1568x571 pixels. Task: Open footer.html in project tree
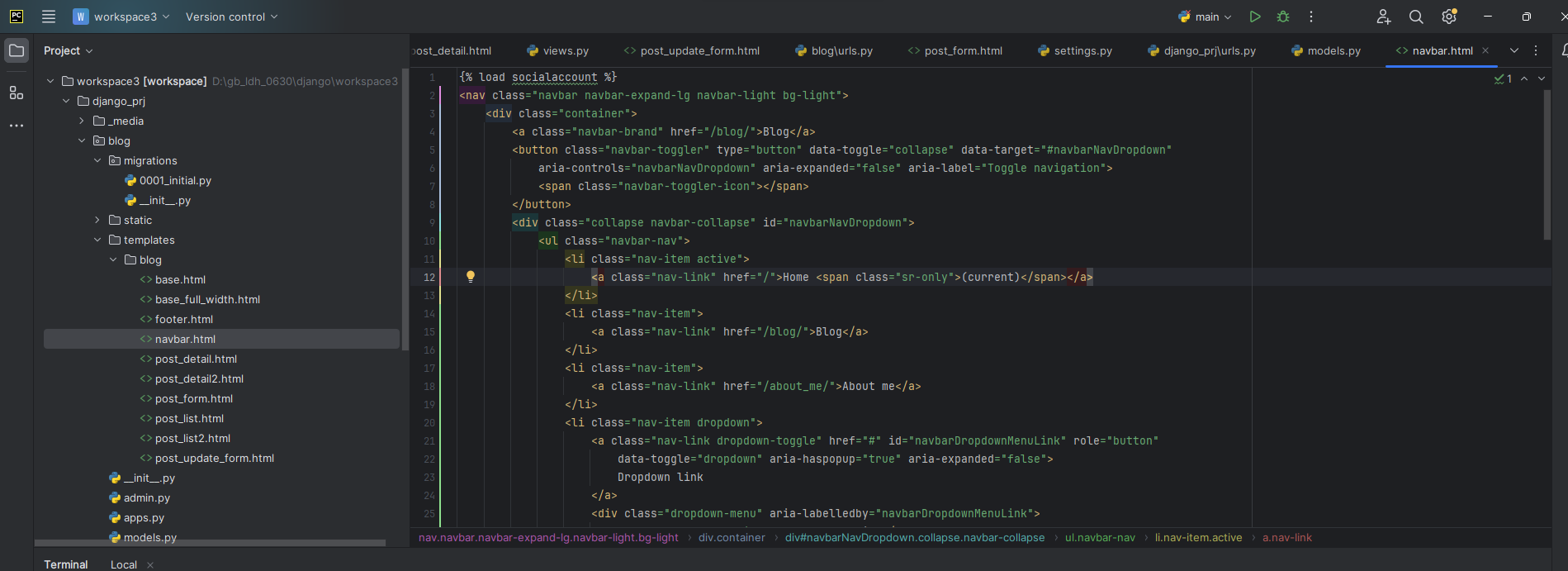(x=177, y=319)
